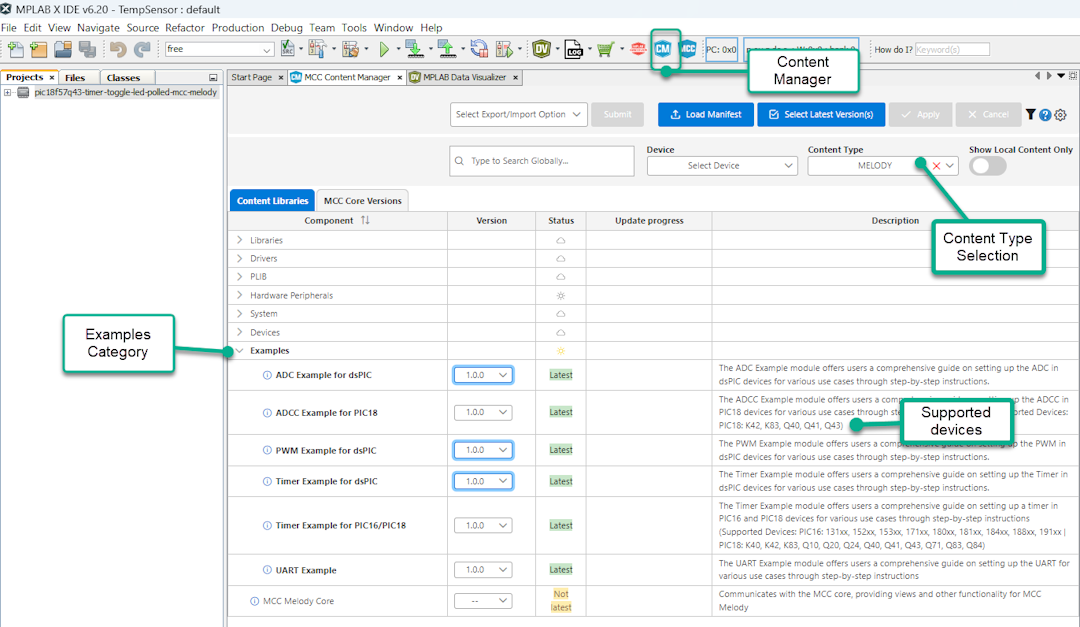This screenshot has height=627, width=1080.
Task: Switch to MPLAB Data Visualizer tab
Action: pyautogui.click(x=464, y=77)
